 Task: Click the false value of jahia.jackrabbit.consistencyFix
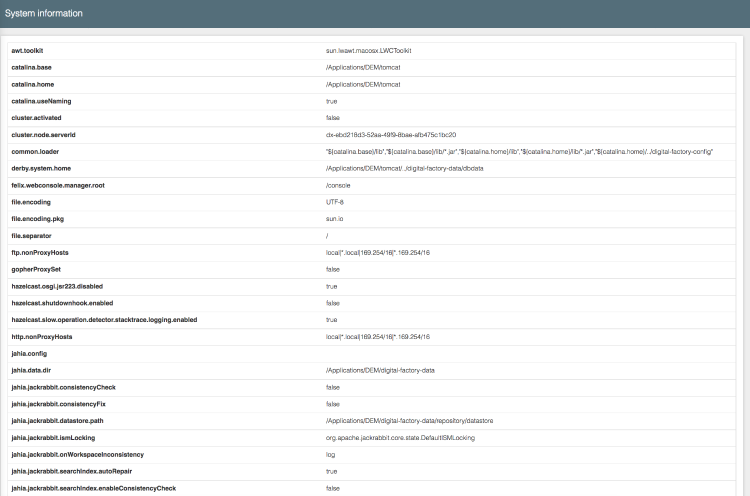click(332, 404)
